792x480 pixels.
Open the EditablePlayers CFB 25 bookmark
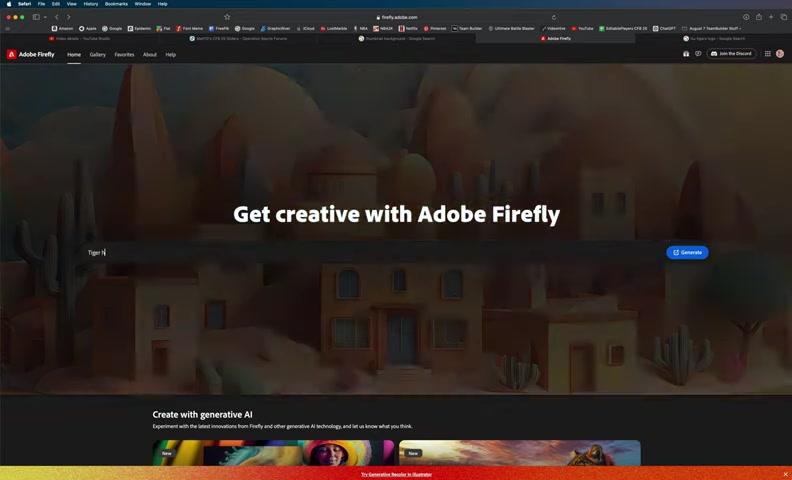pyautogui.click(x=623, y=29)
